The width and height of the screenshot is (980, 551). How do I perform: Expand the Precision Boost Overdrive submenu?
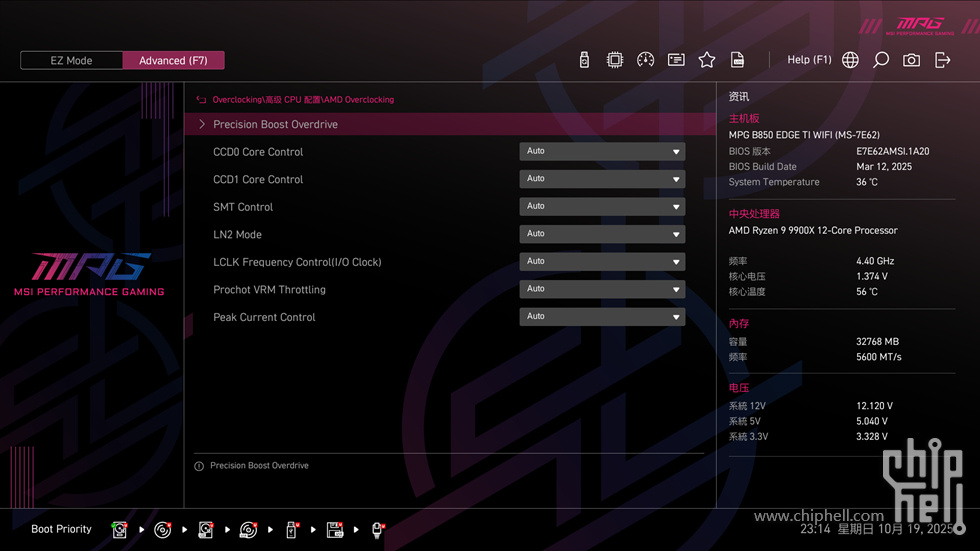click(x=275, y=125)
